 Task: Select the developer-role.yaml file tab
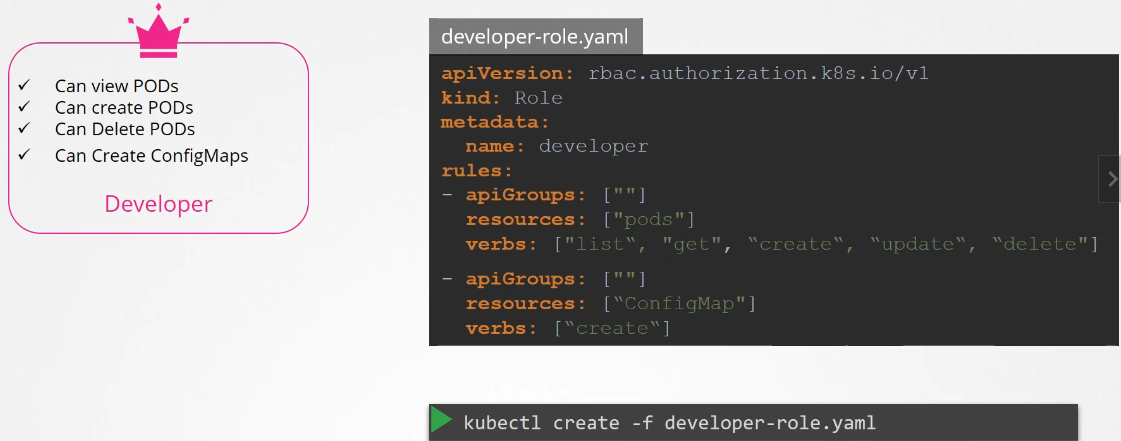coord(536,37)
